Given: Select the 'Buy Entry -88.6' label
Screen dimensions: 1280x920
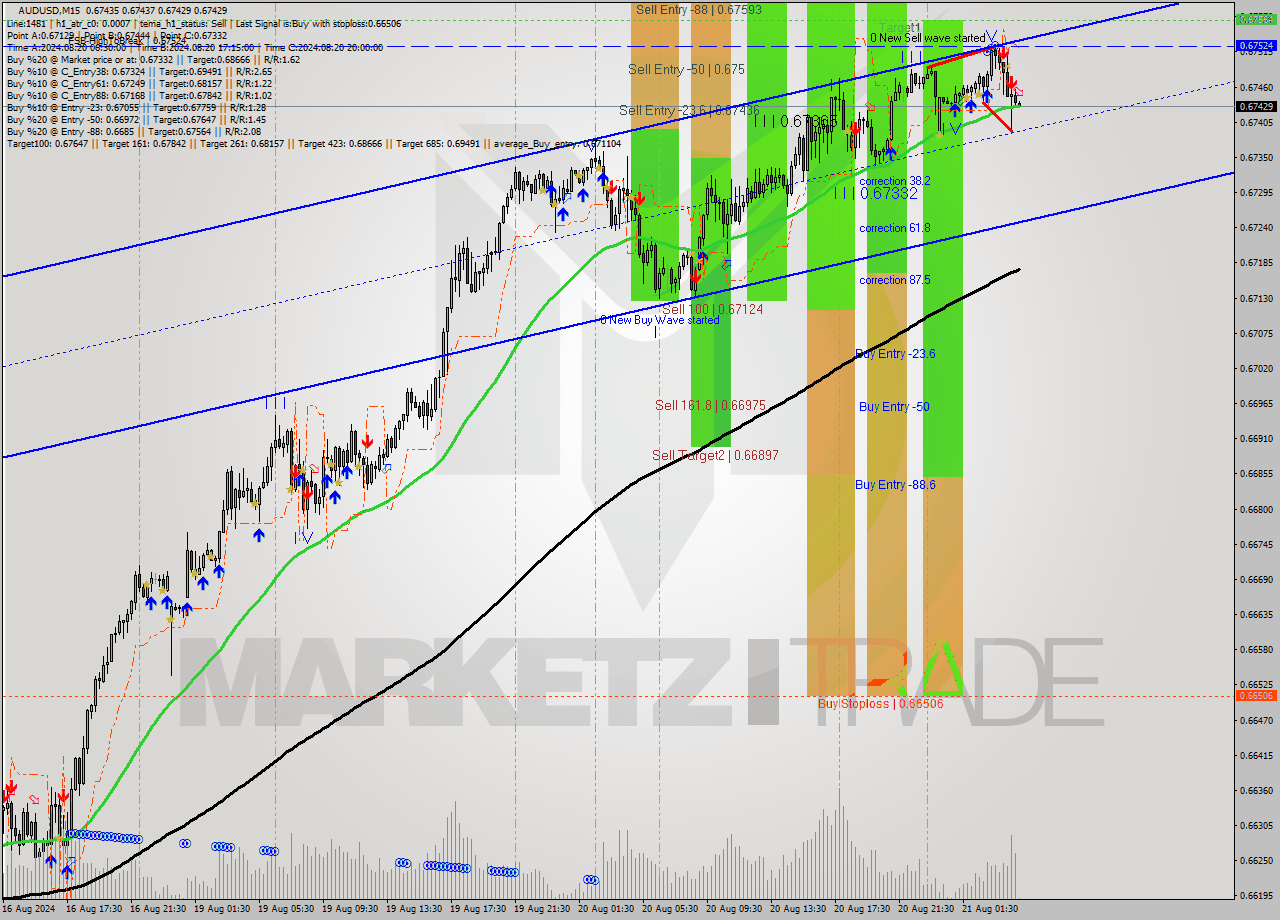Looking at the screenshot, I should pyautogui.click(x=895, y=485).
